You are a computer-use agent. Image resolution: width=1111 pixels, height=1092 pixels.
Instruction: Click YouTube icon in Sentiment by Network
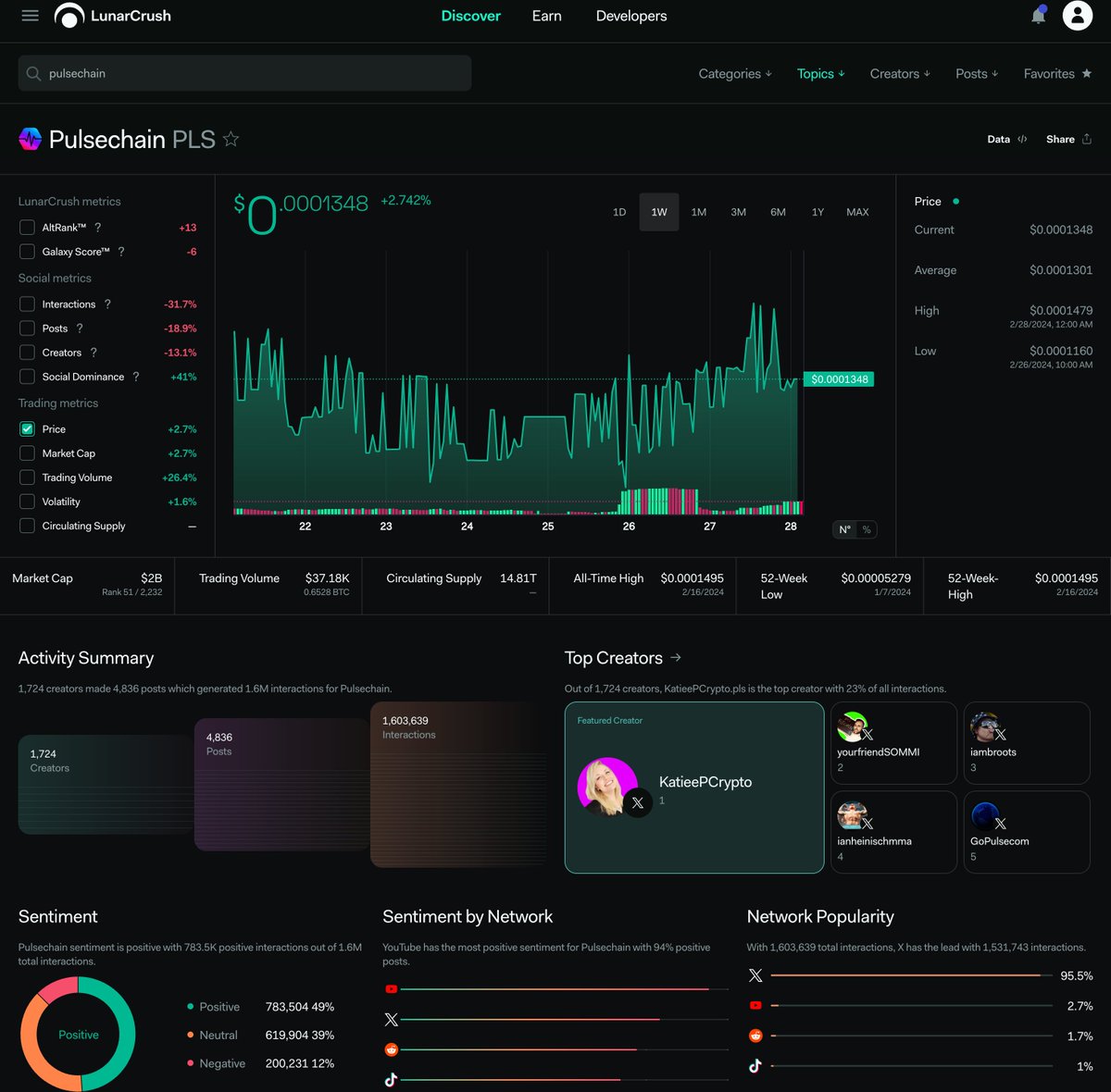pyautogui.click(x=391, y=989)
